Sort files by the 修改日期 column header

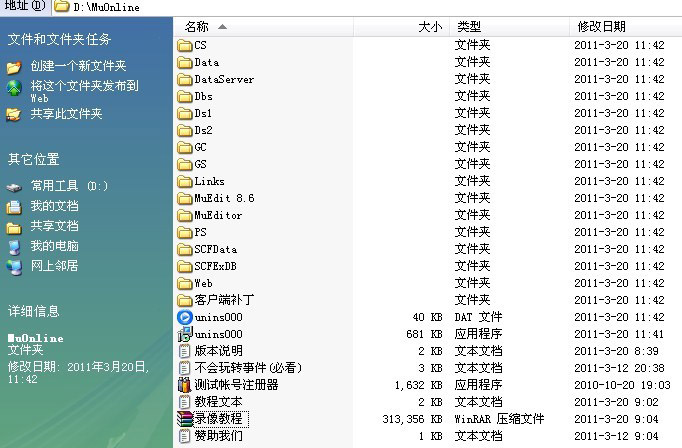point(601,26)
